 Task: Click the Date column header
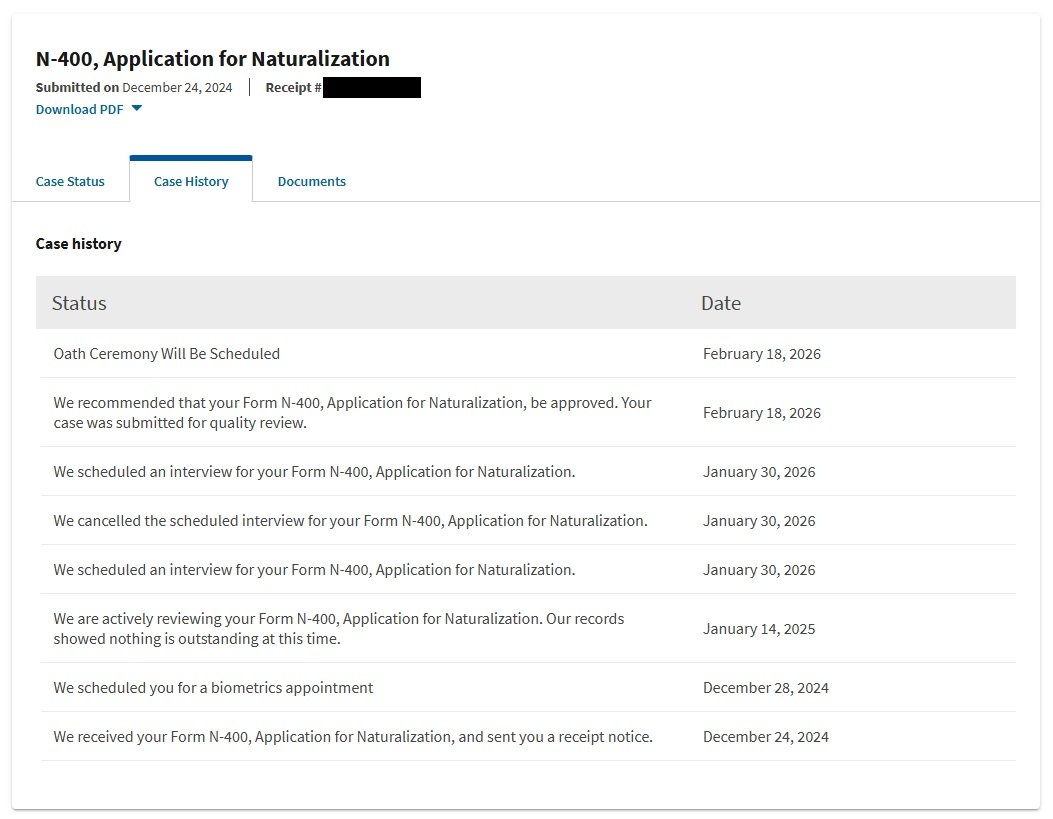click(x=721, y=303)
